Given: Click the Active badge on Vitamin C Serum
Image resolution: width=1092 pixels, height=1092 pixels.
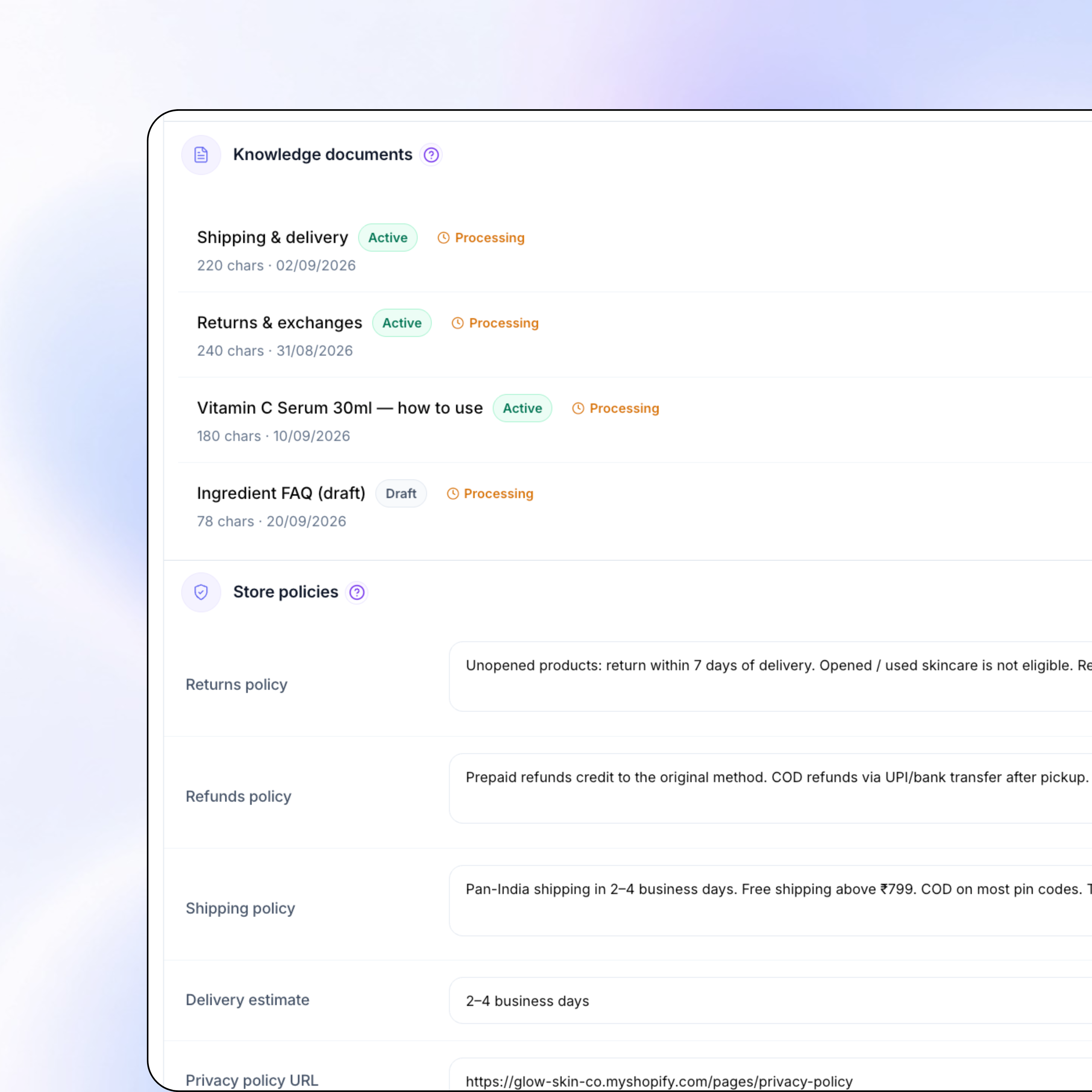Looking at the screenshot, I should coord(522,409).
